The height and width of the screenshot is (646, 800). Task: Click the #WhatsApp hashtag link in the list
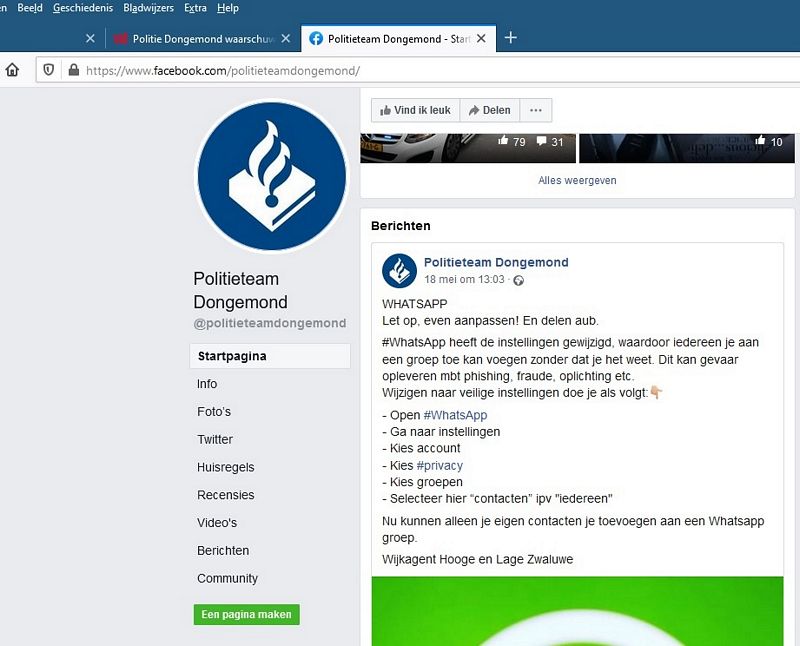point(455,415)
